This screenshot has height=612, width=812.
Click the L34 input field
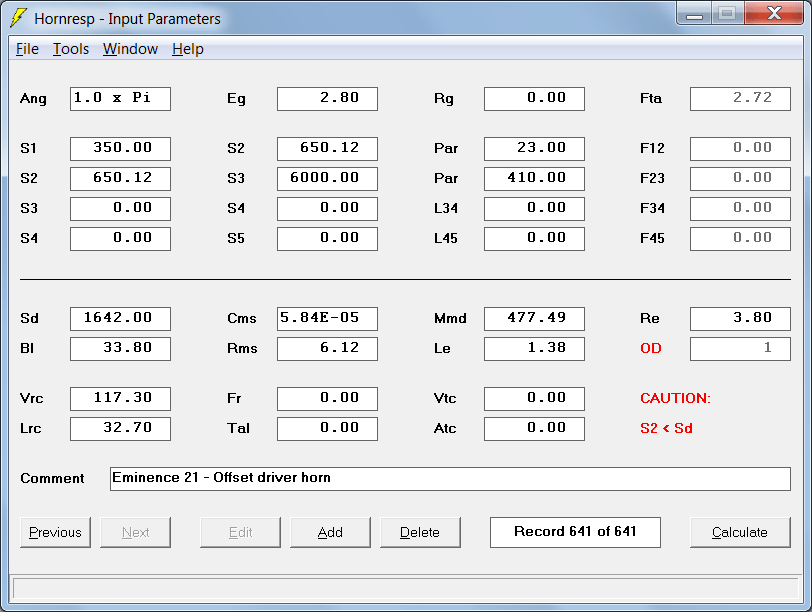534,209
